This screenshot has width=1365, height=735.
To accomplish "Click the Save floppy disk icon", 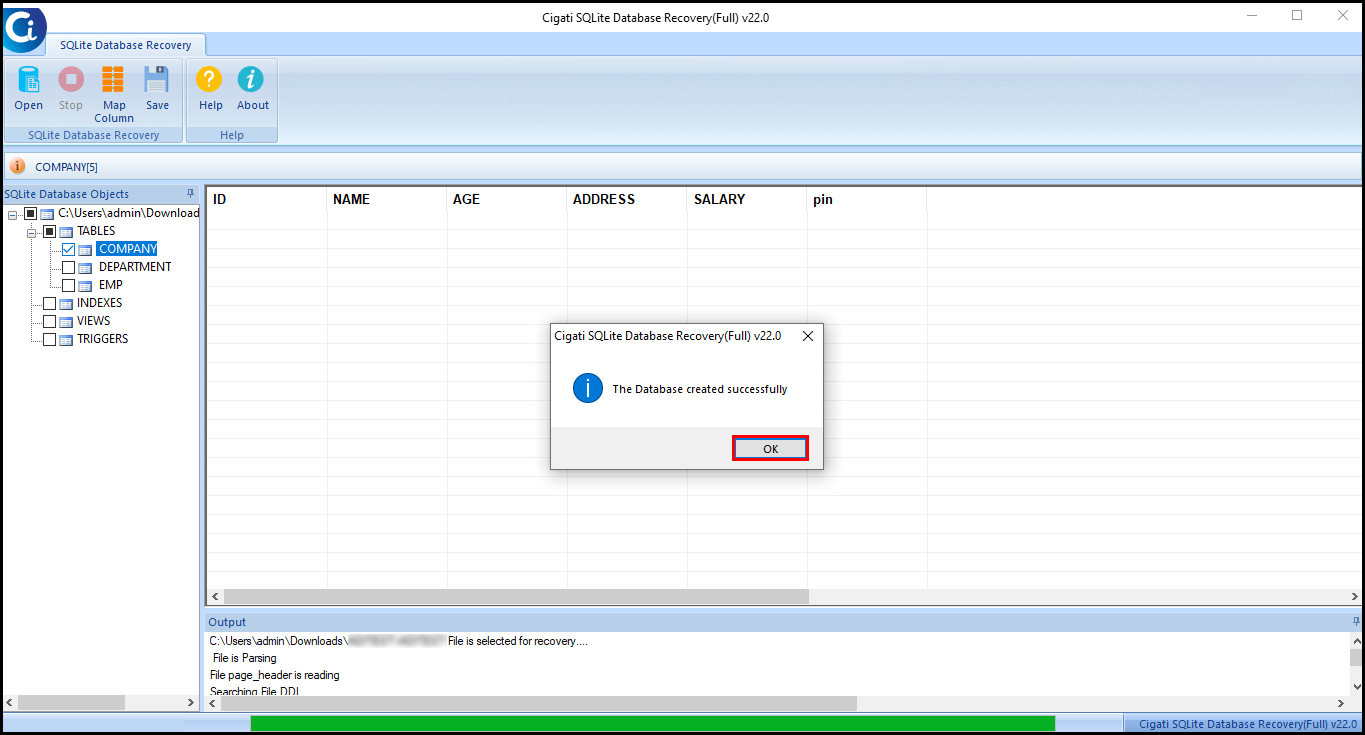I will click(x=157, y=80).
